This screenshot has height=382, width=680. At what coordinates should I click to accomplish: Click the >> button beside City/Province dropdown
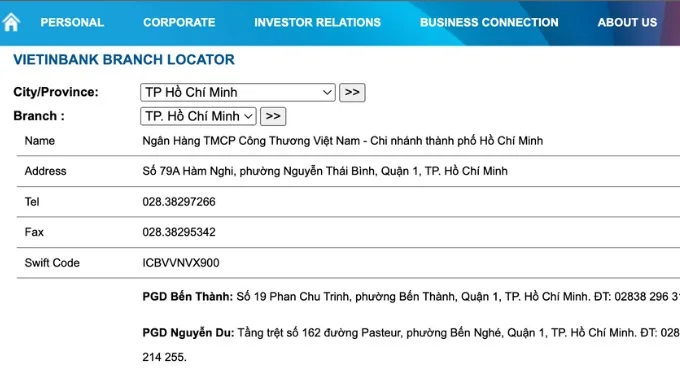(x=352, y=92)
